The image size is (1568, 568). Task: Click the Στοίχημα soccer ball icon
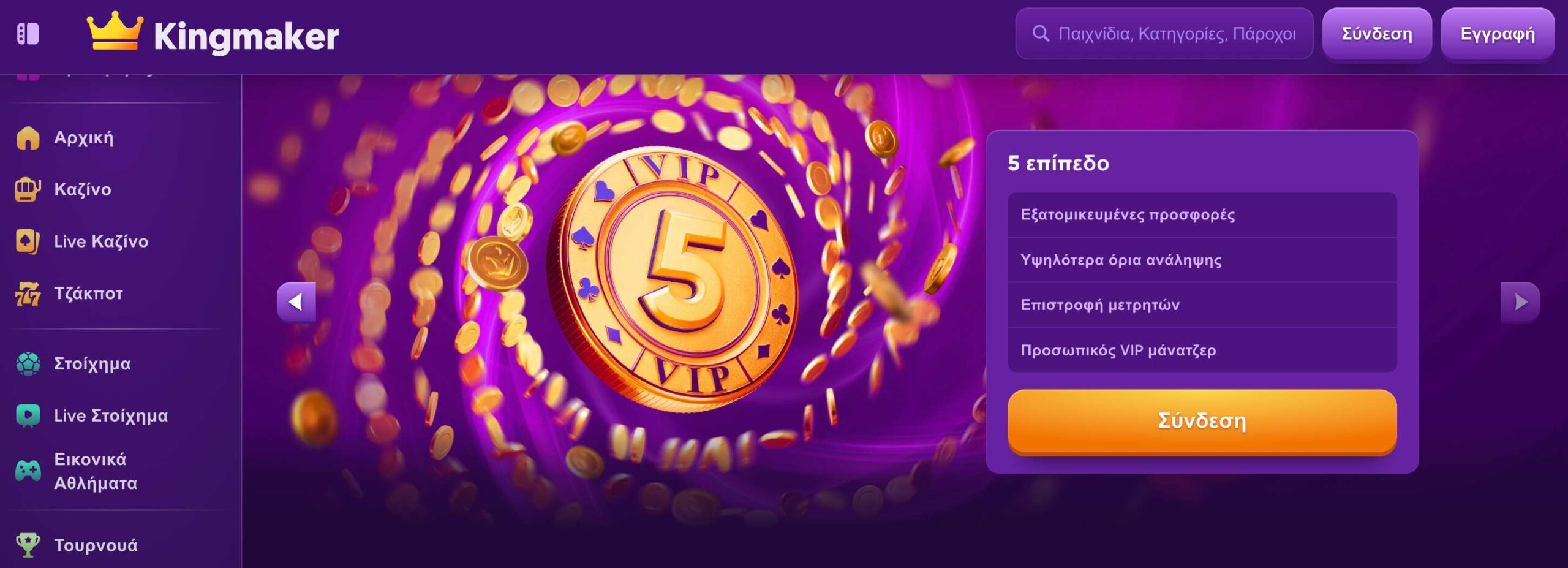(28, 364)
